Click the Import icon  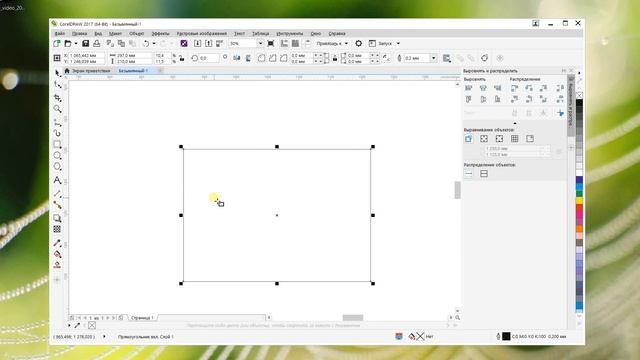point(198,43)
